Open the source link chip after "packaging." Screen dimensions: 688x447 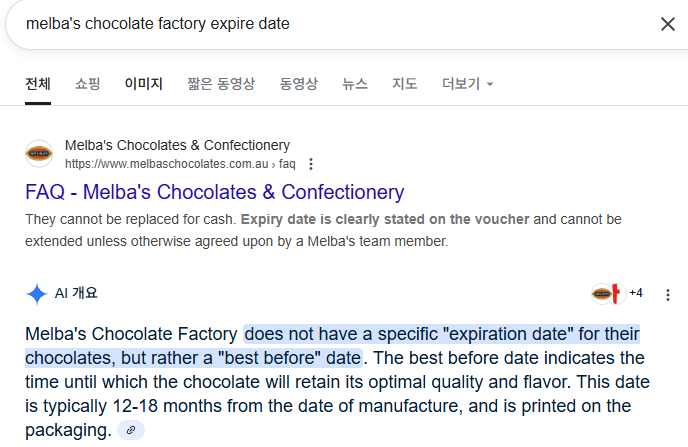[x=131, y=430]
